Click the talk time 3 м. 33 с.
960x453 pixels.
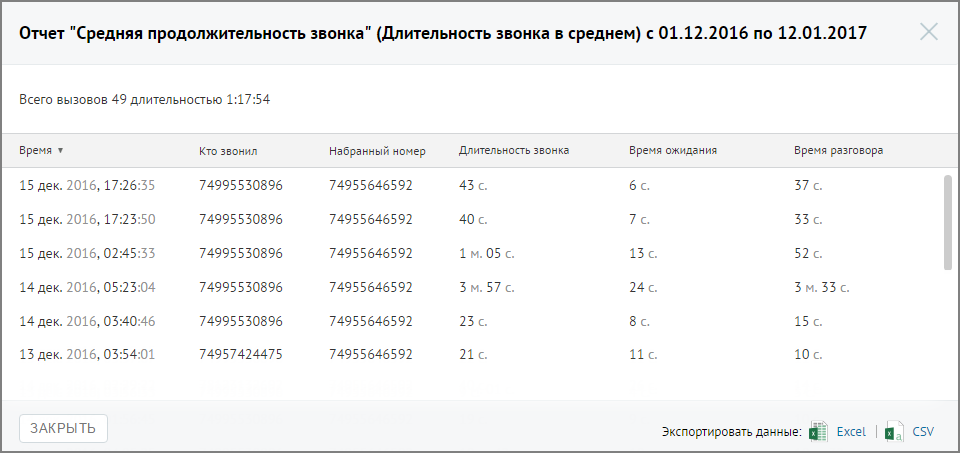[x=822, y=287]
